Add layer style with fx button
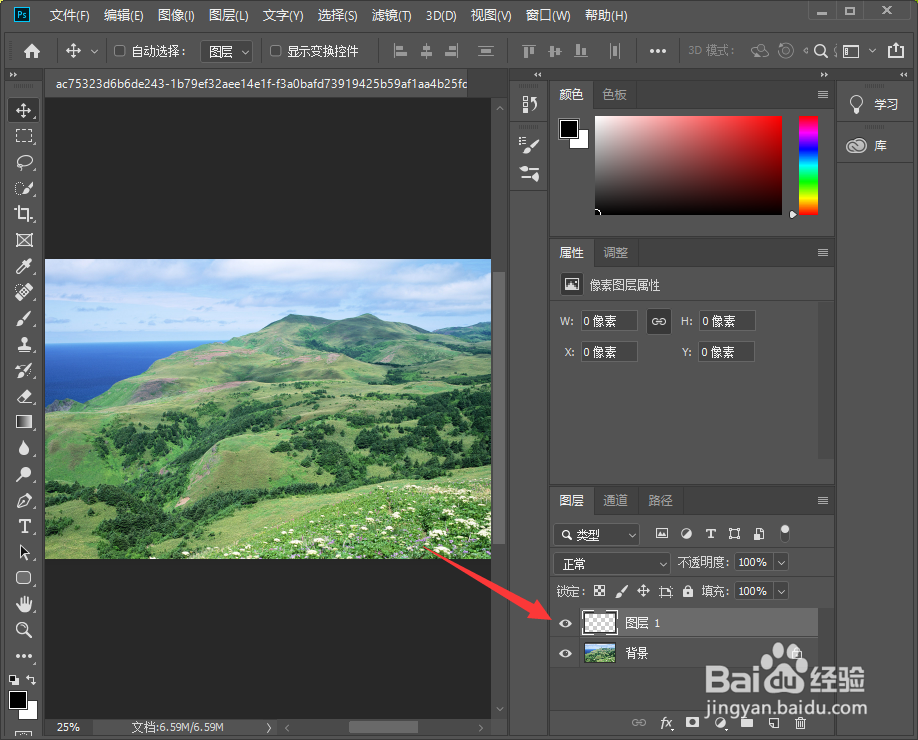The height and width of the screenshot is (740, 918). pos(666,723)
